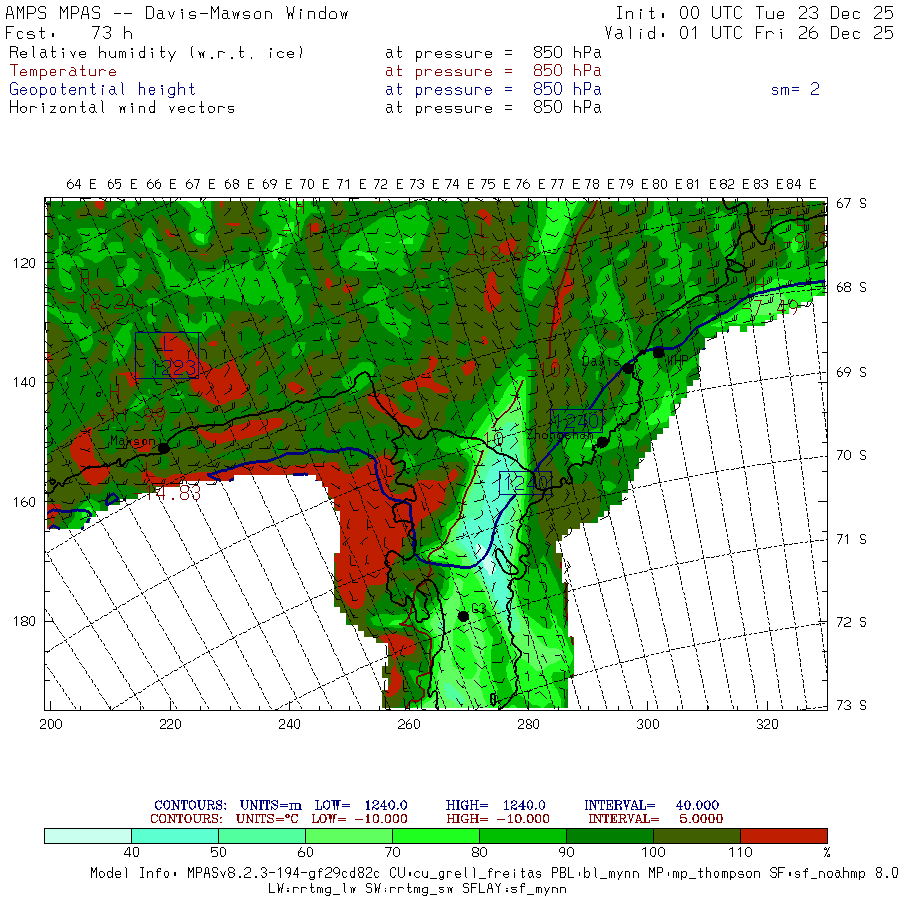Click the 'AMPS MPAS -- Davis-Mawson Window' title
The image size is (900, 900).
tap(177, 13)
